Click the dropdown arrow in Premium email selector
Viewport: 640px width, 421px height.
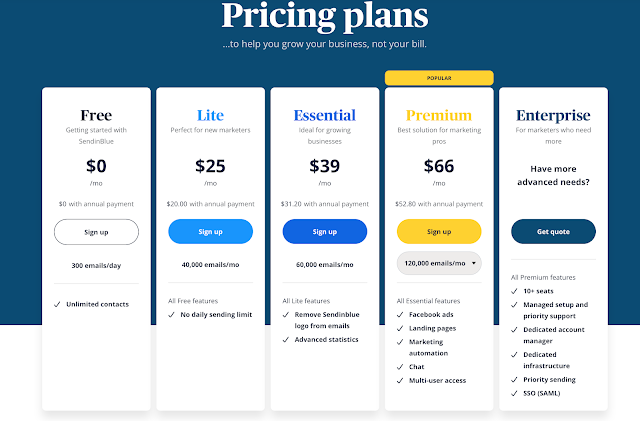click(x=474, y=263)
